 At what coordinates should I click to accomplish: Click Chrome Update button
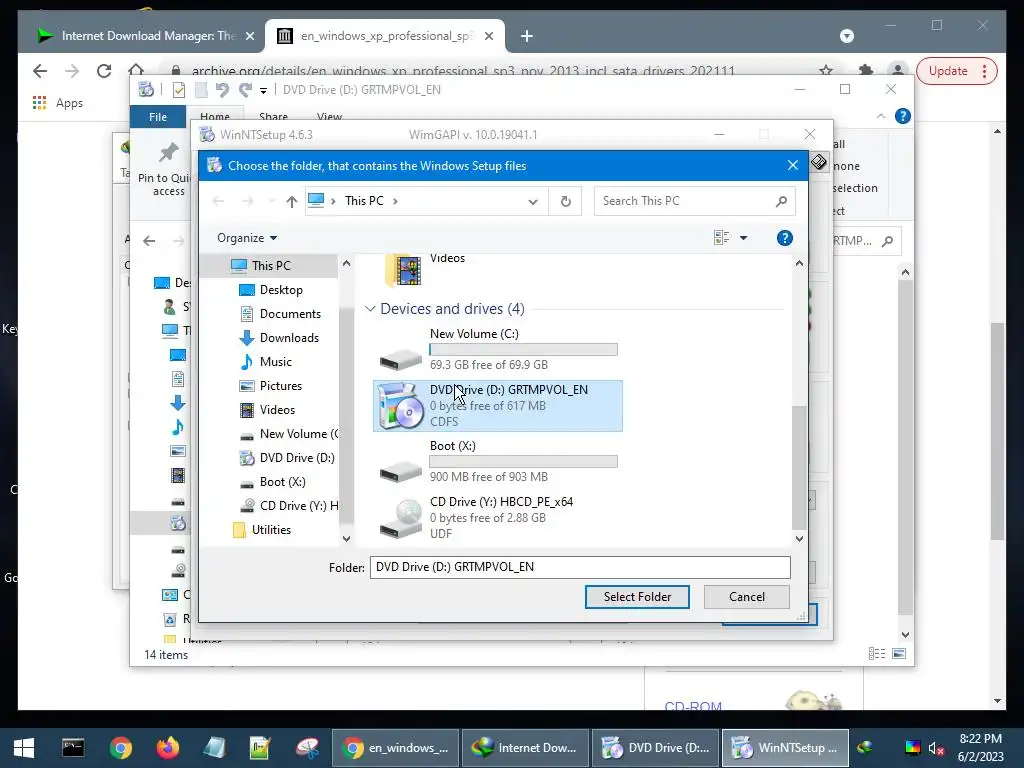click(956, 71)
